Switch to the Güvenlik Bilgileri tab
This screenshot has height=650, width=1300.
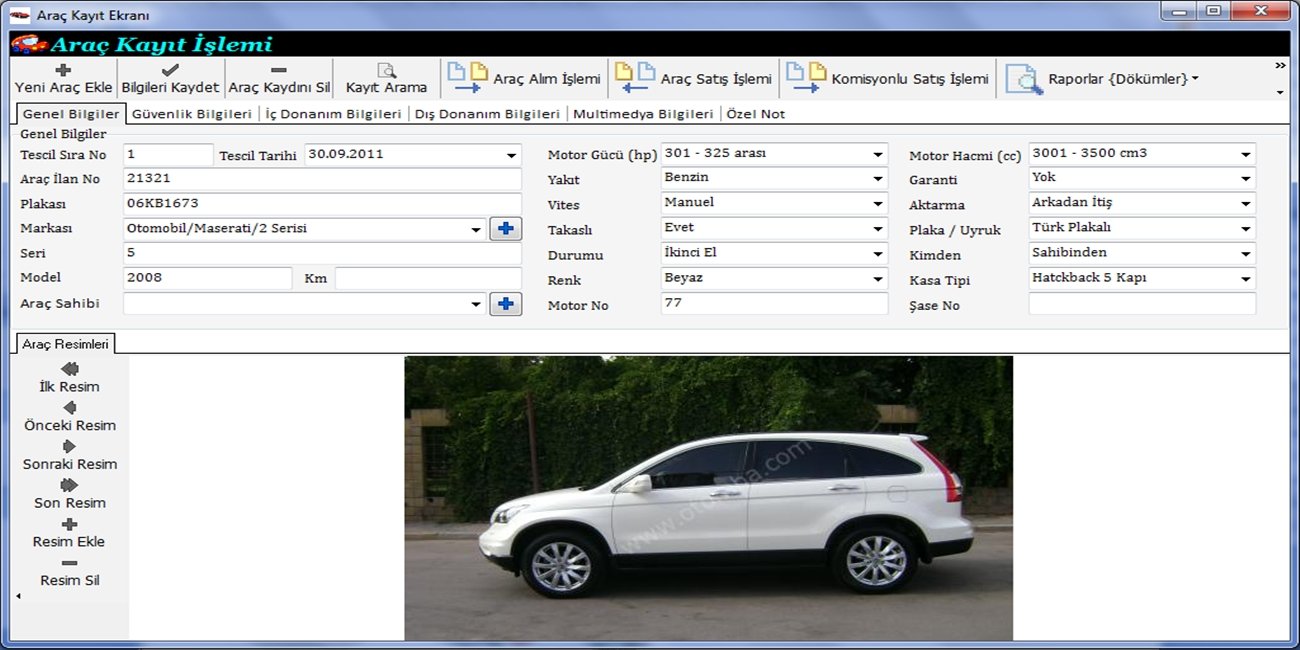192,114
